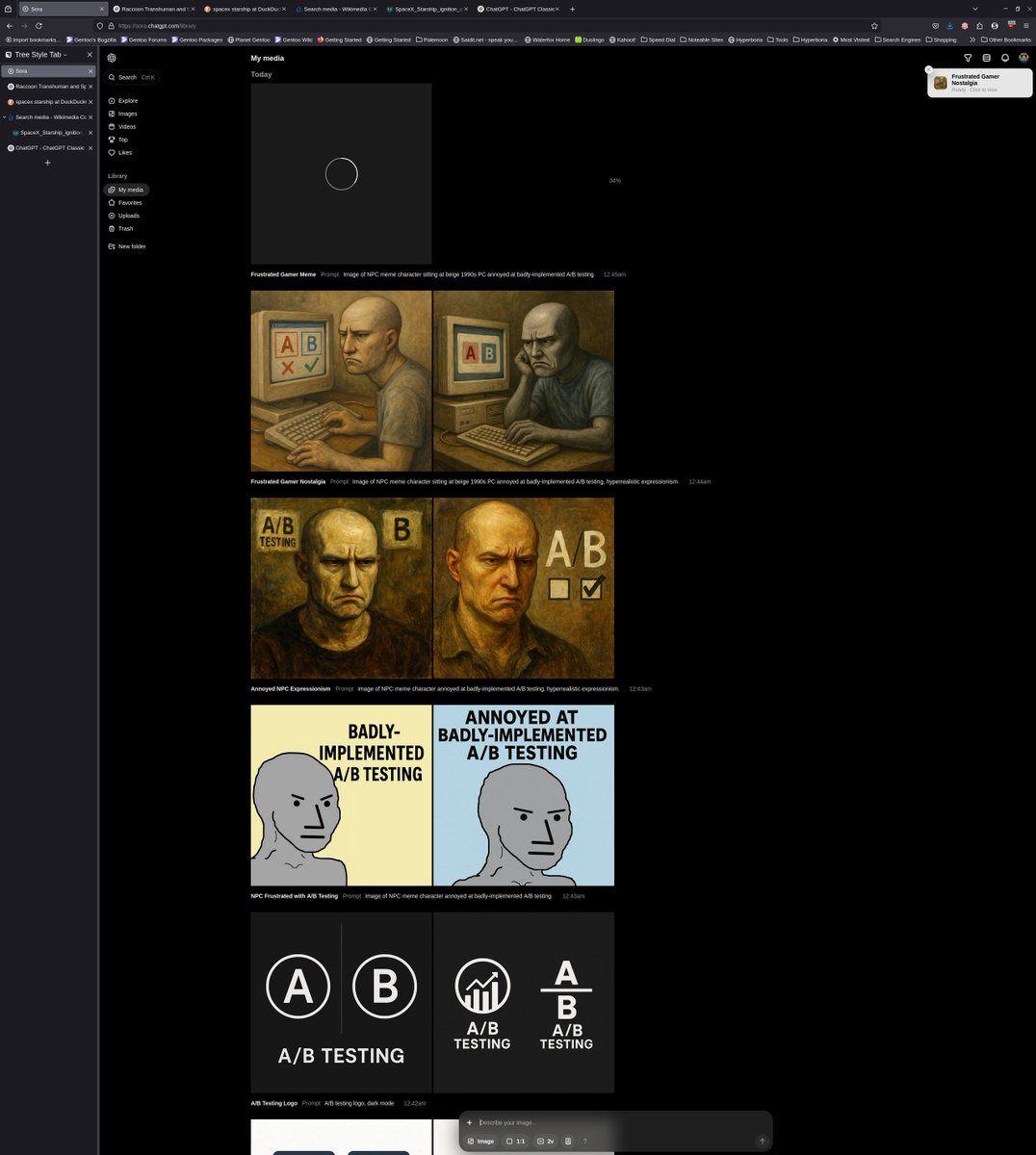Expand Other Bookmarks folder
This screenshot has height=1155, width=1036.
(1006, 39)
